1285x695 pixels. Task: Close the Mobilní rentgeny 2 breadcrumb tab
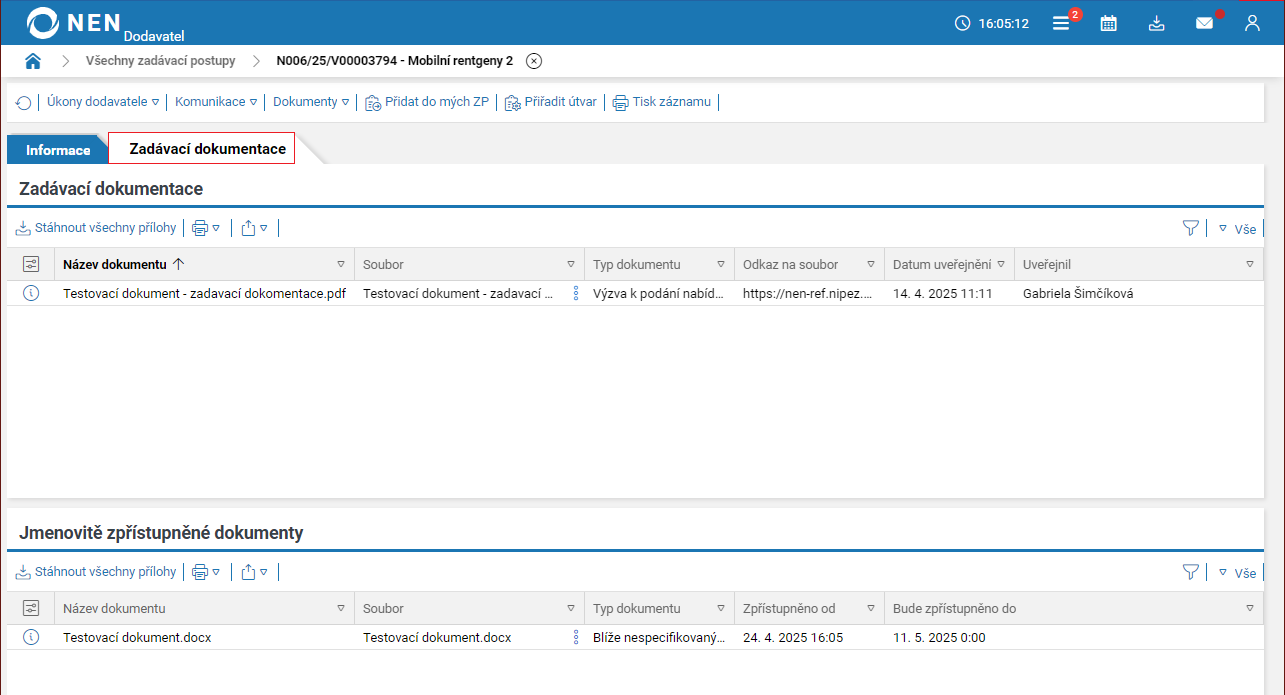(534, 61)
